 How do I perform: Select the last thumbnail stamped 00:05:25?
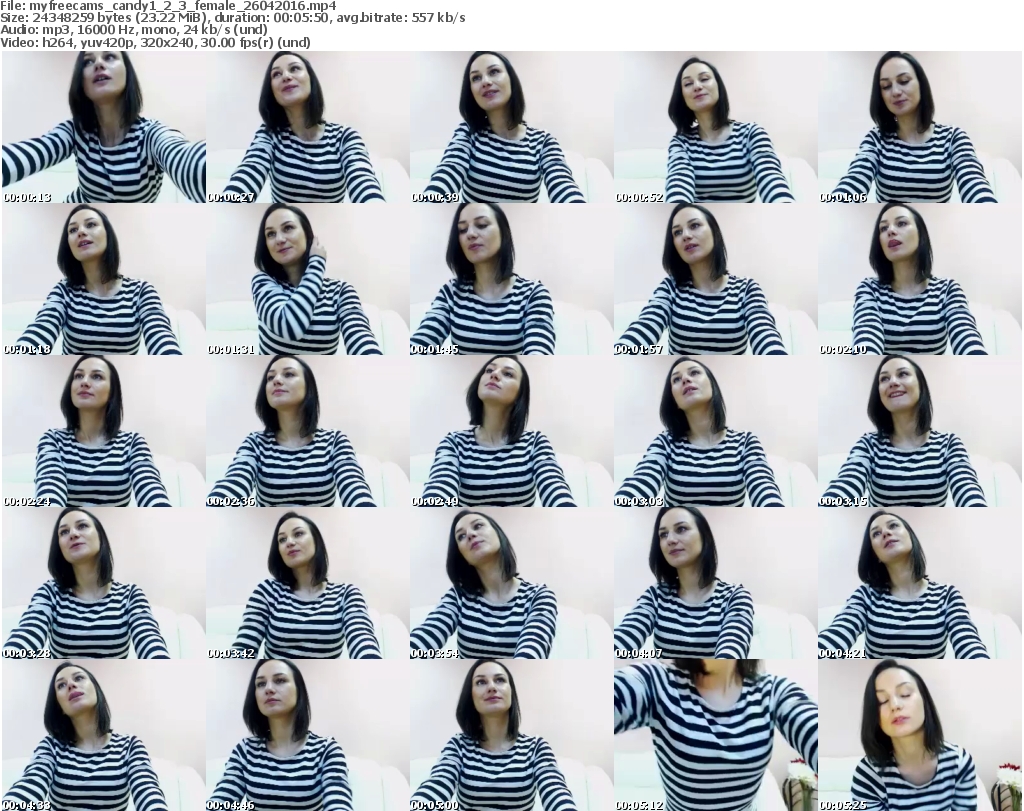click(920, 735)
